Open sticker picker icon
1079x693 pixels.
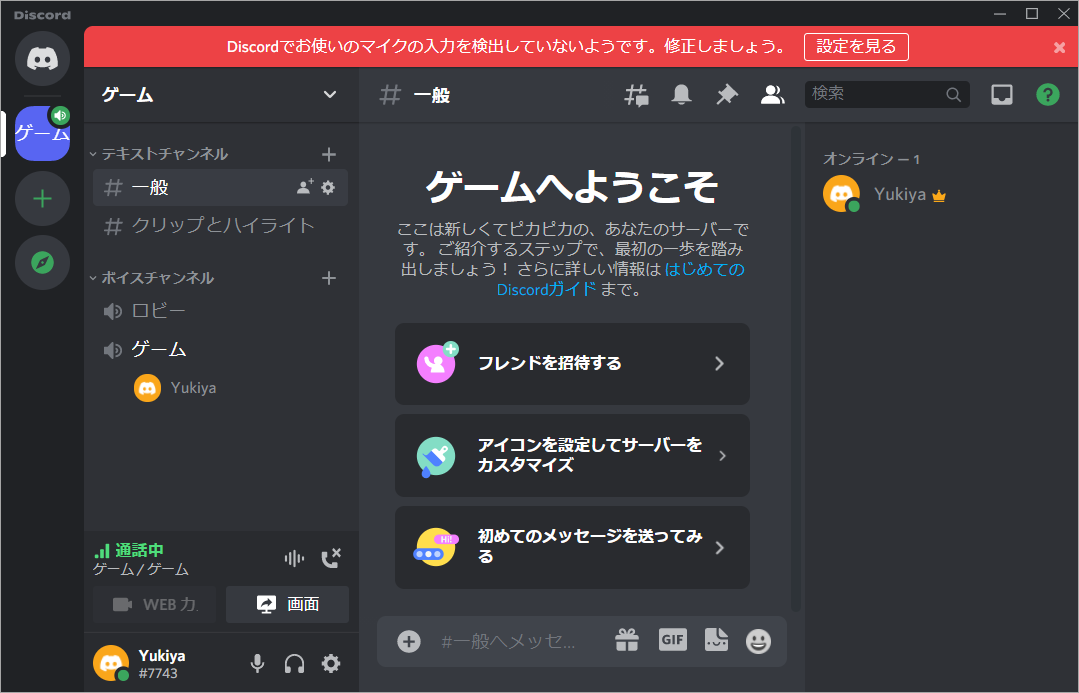coord(716,640)
